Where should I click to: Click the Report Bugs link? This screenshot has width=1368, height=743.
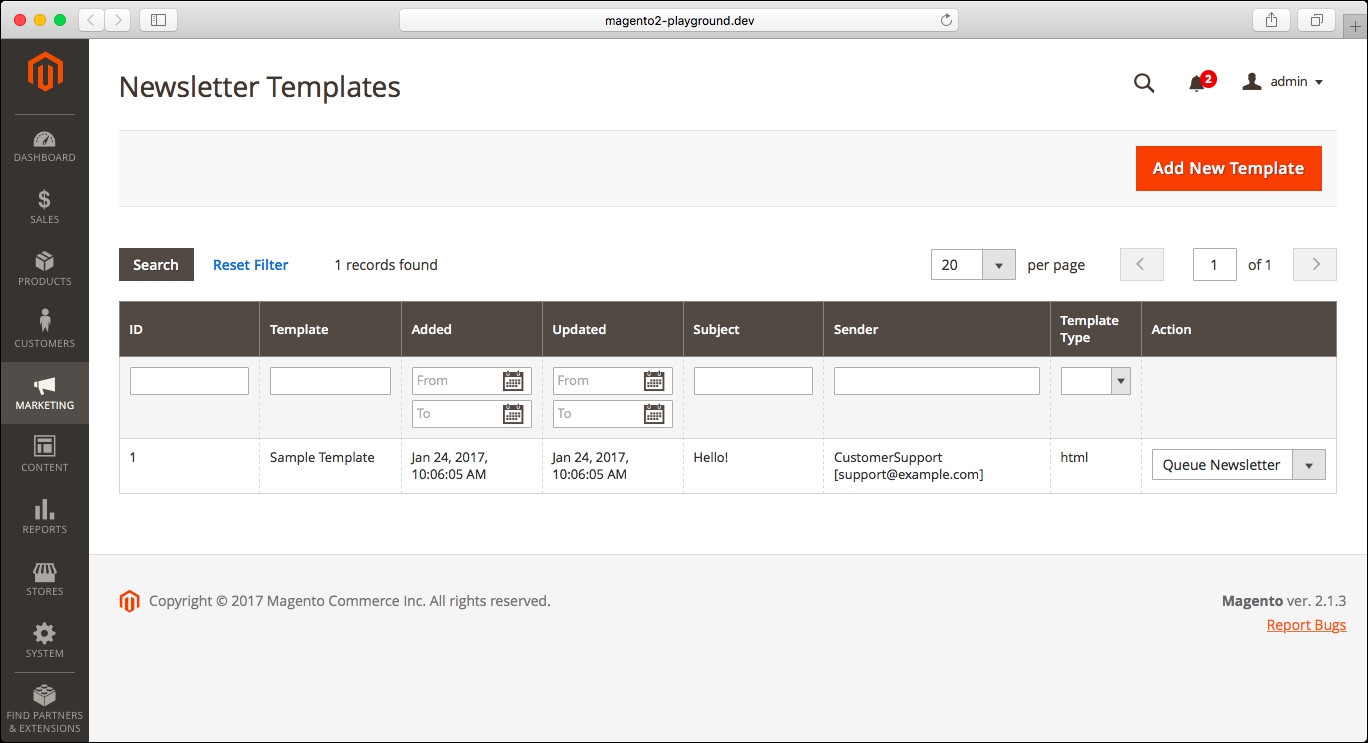coord(1306,625)
